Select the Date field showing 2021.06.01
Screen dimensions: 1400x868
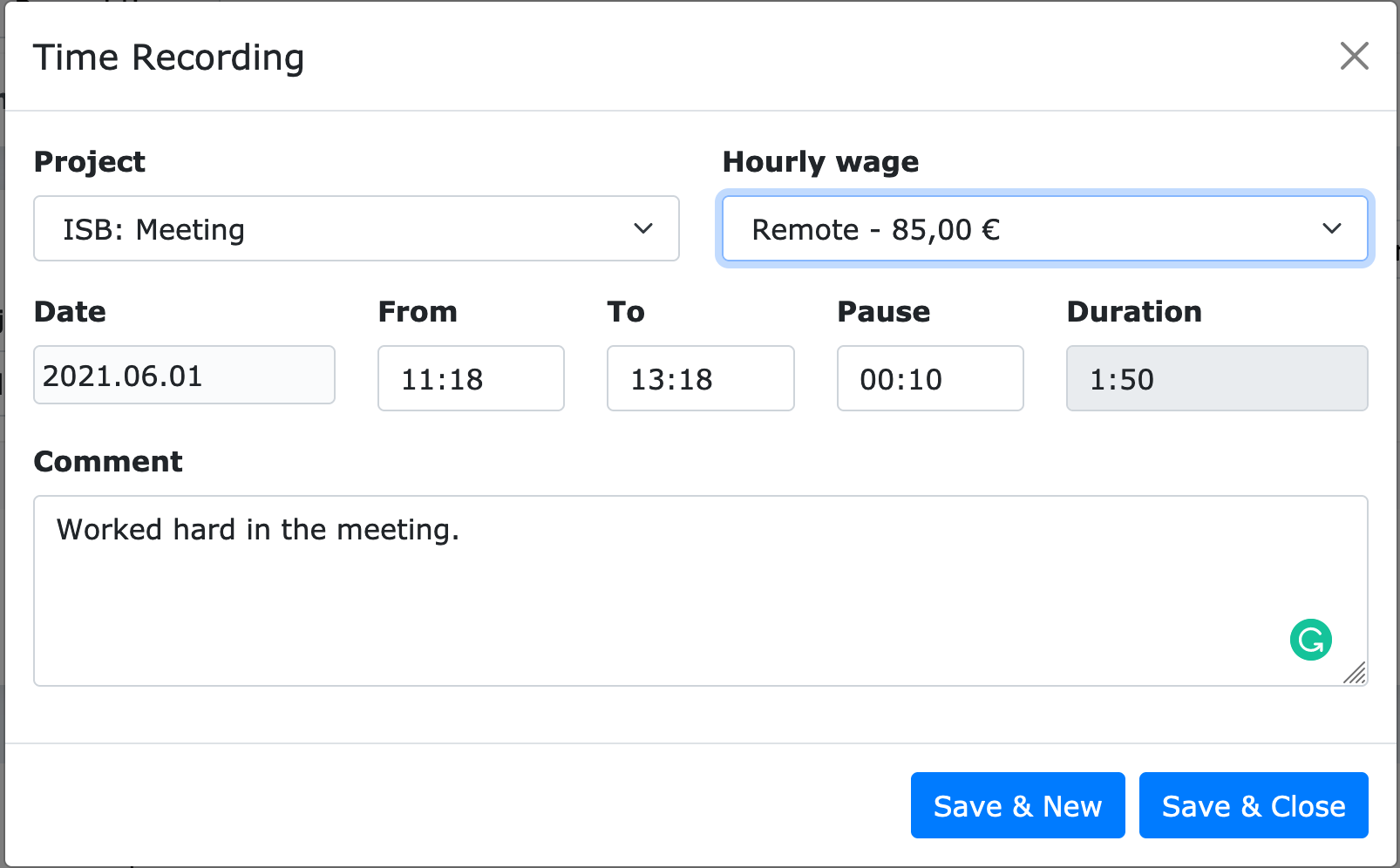(x=183, y=376)
